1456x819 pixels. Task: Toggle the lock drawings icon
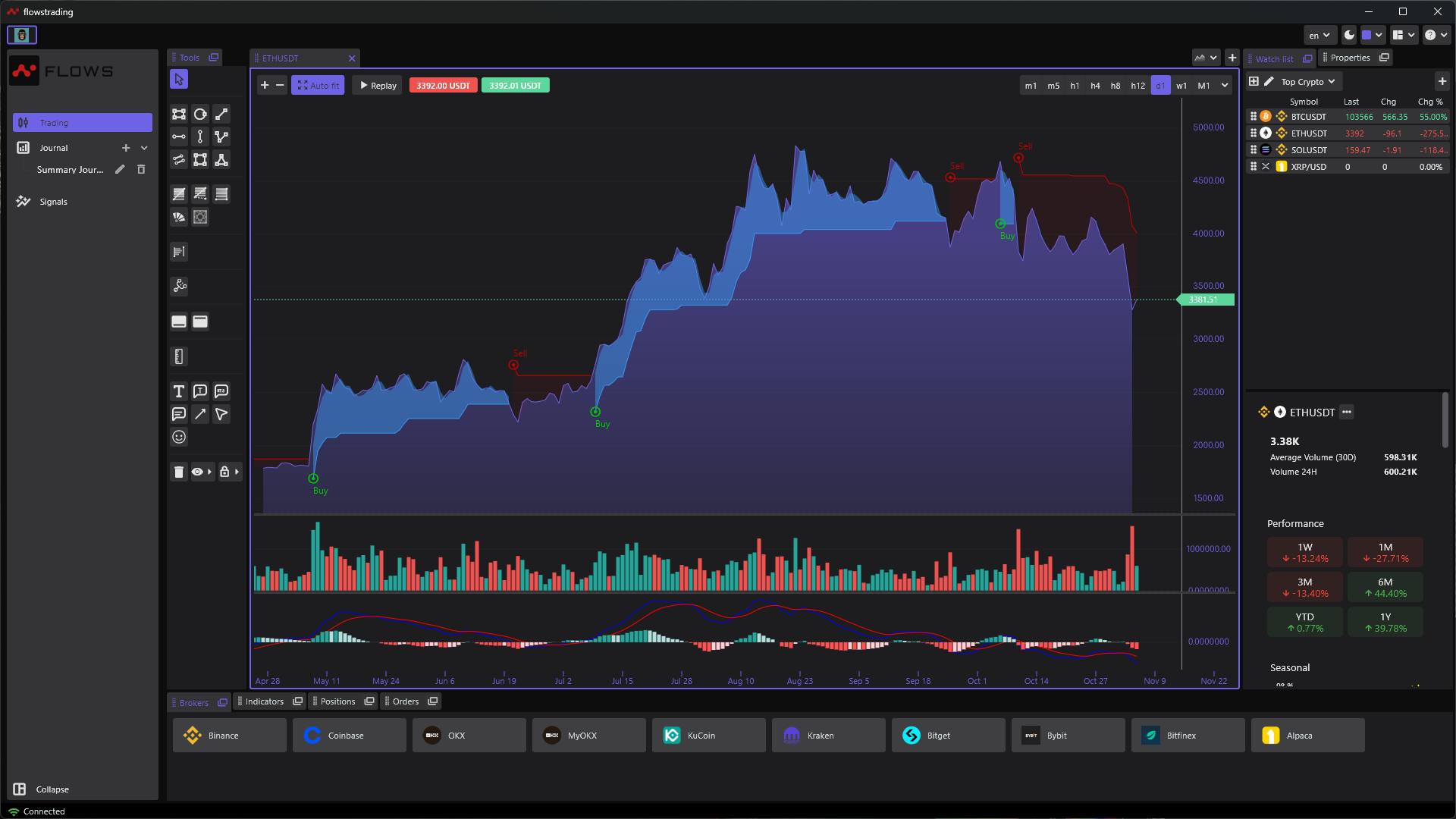pos(224,472)
